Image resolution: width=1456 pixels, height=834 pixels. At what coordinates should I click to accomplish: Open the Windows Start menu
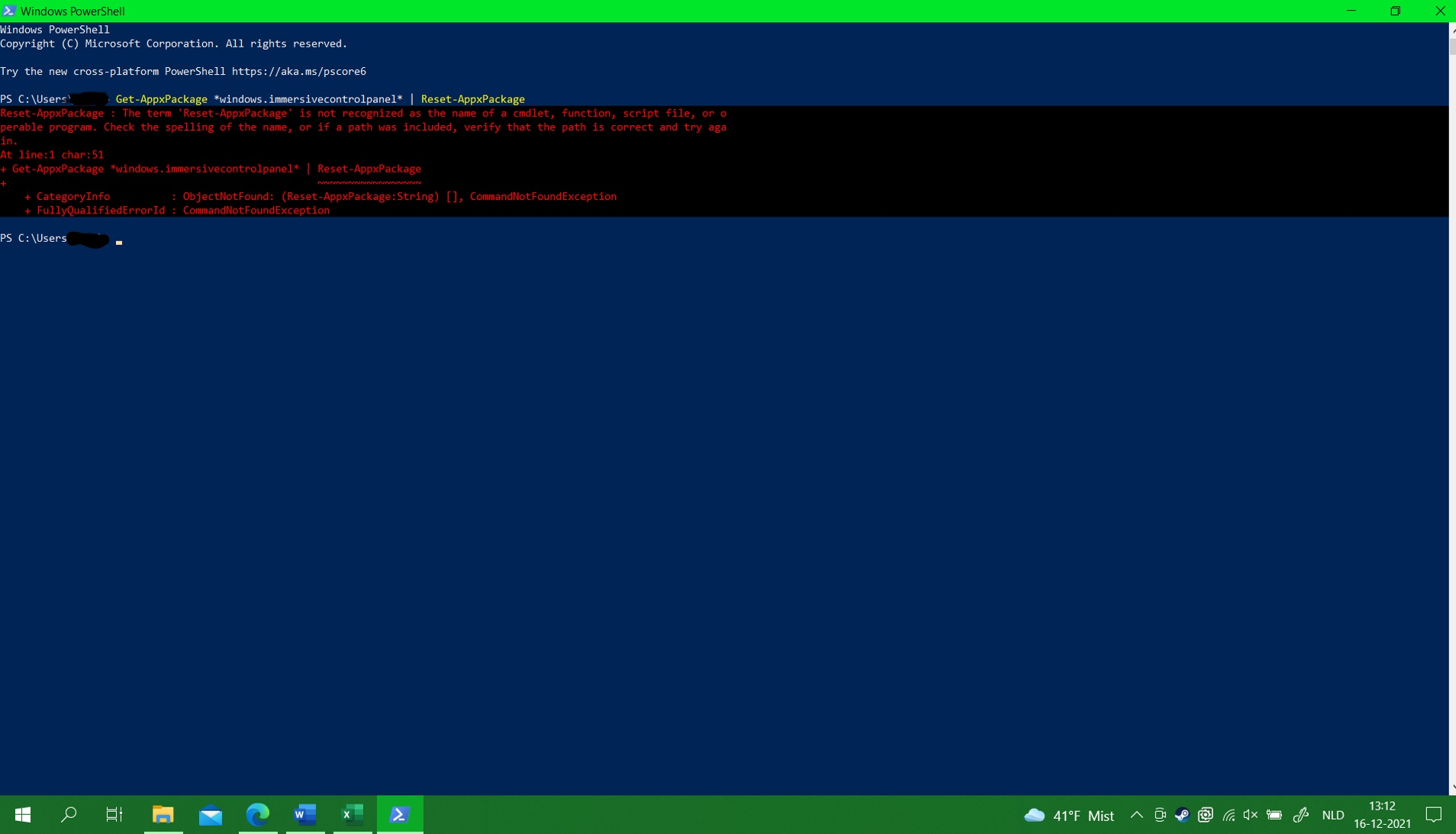click(23, 815)
